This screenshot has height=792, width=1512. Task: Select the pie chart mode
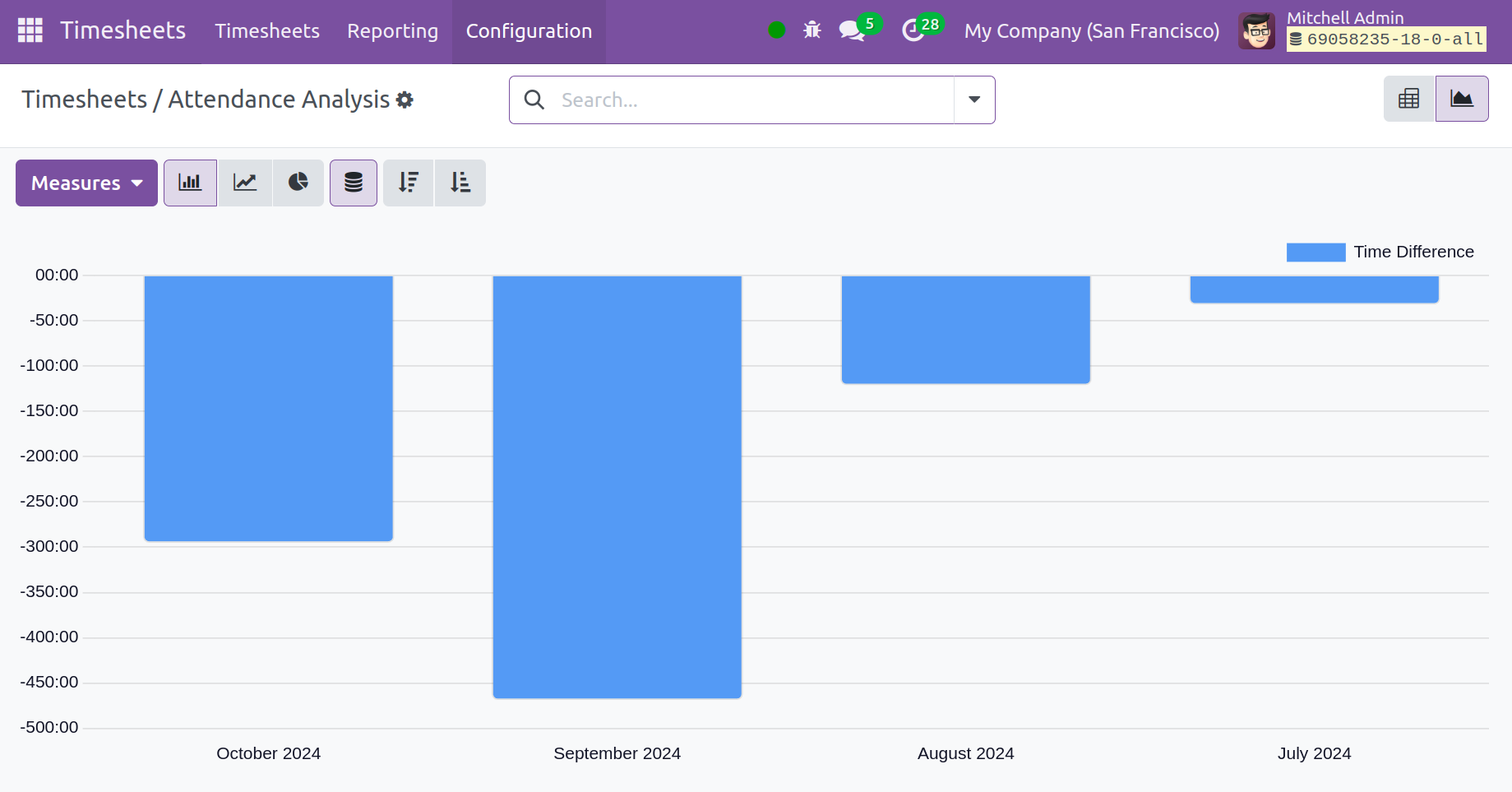[x=298, y=183]
